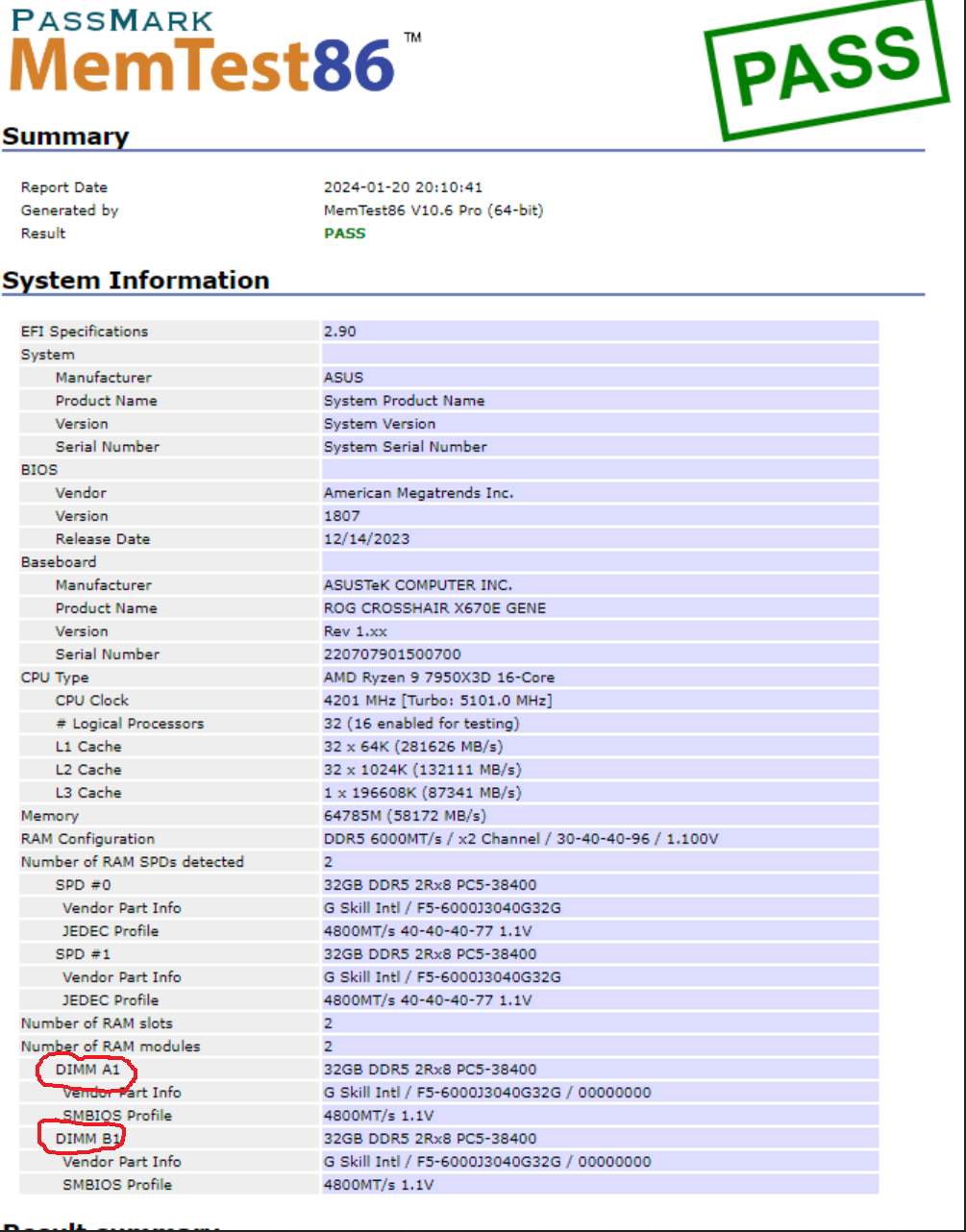Click the AMD Ryzen 9 7950X3D value
Image resolution: width=966 pixels, height=1232 pixels.
point(438,678)
